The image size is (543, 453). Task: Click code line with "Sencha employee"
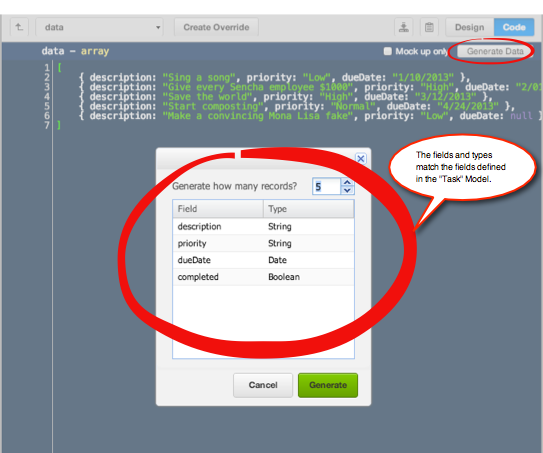pyautogui.click(x=310, y=87)
